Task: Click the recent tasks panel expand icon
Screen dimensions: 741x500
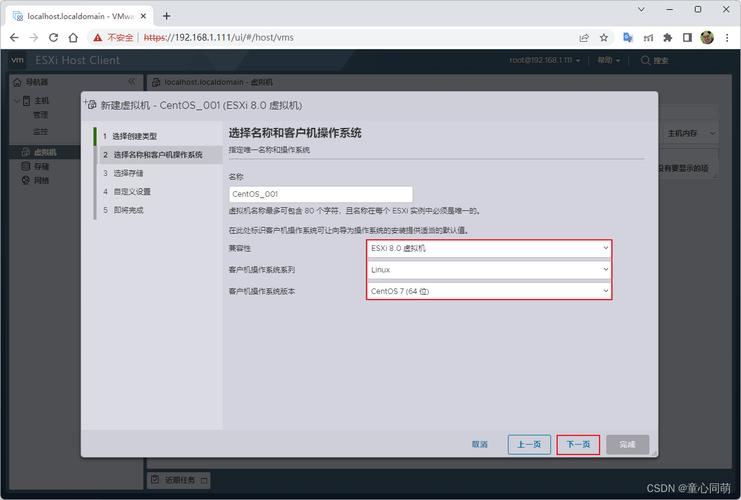Action: point(204,481)
